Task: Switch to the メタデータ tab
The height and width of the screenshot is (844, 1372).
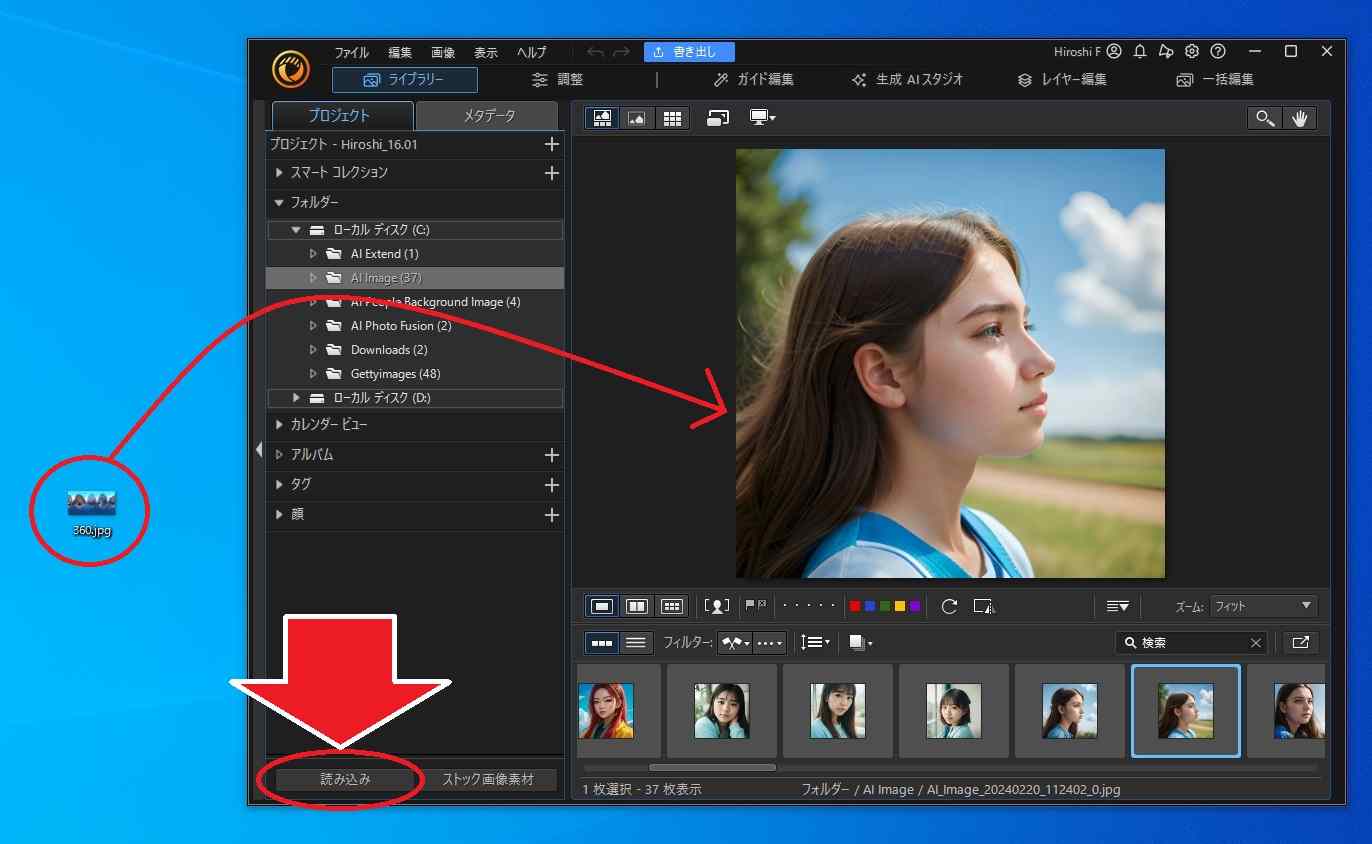Action: 488,116
